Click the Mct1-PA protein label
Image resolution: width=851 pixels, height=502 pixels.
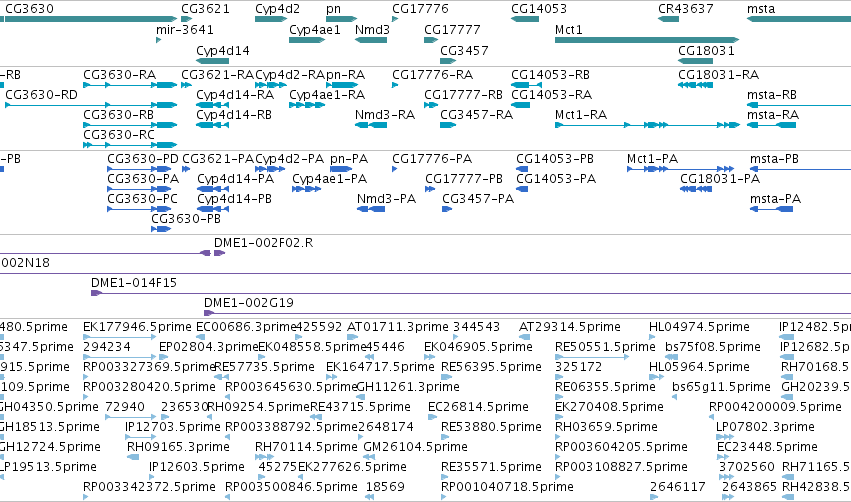[652, 158]
